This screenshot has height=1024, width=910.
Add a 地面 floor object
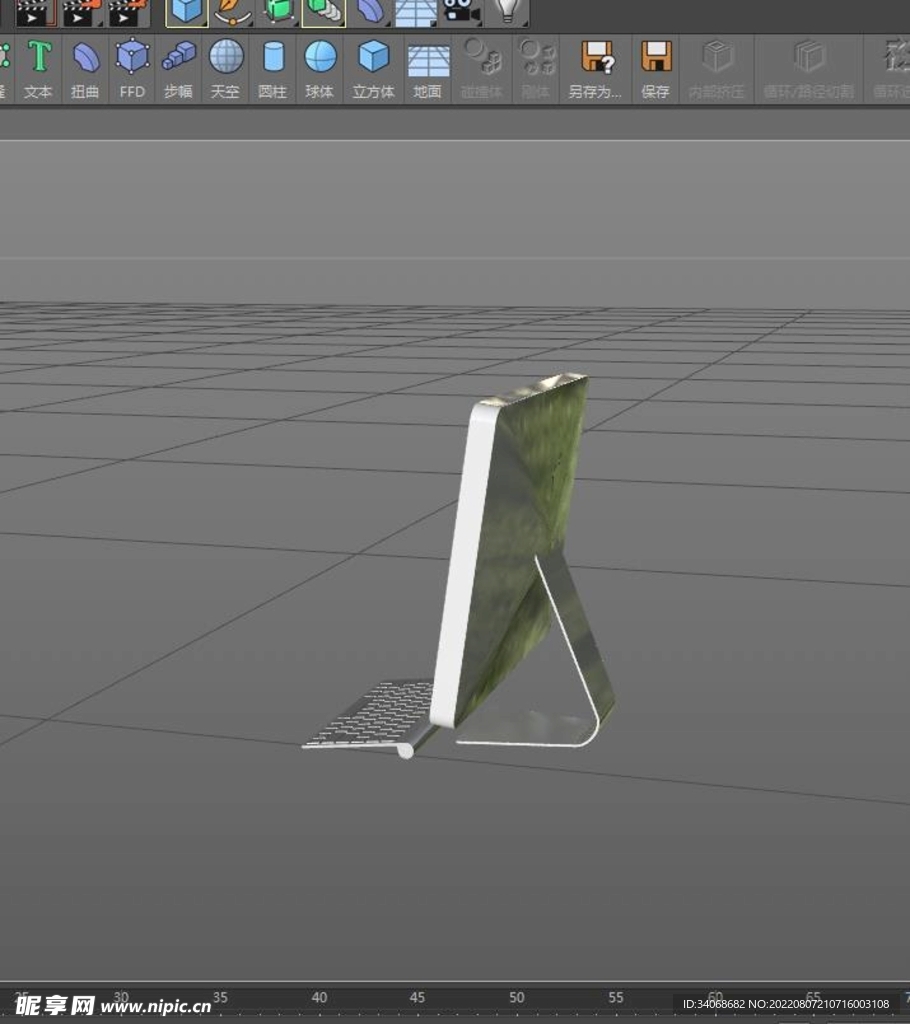pyautogui.click(x=427, y=66)
